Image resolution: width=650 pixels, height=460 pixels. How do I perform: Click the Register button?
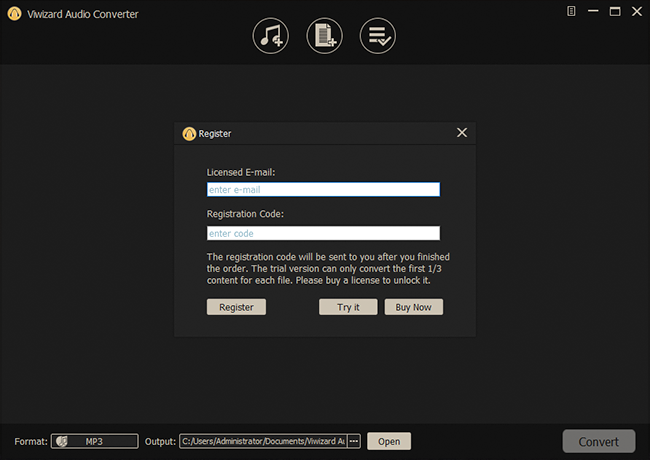click(x=236, y=307)
